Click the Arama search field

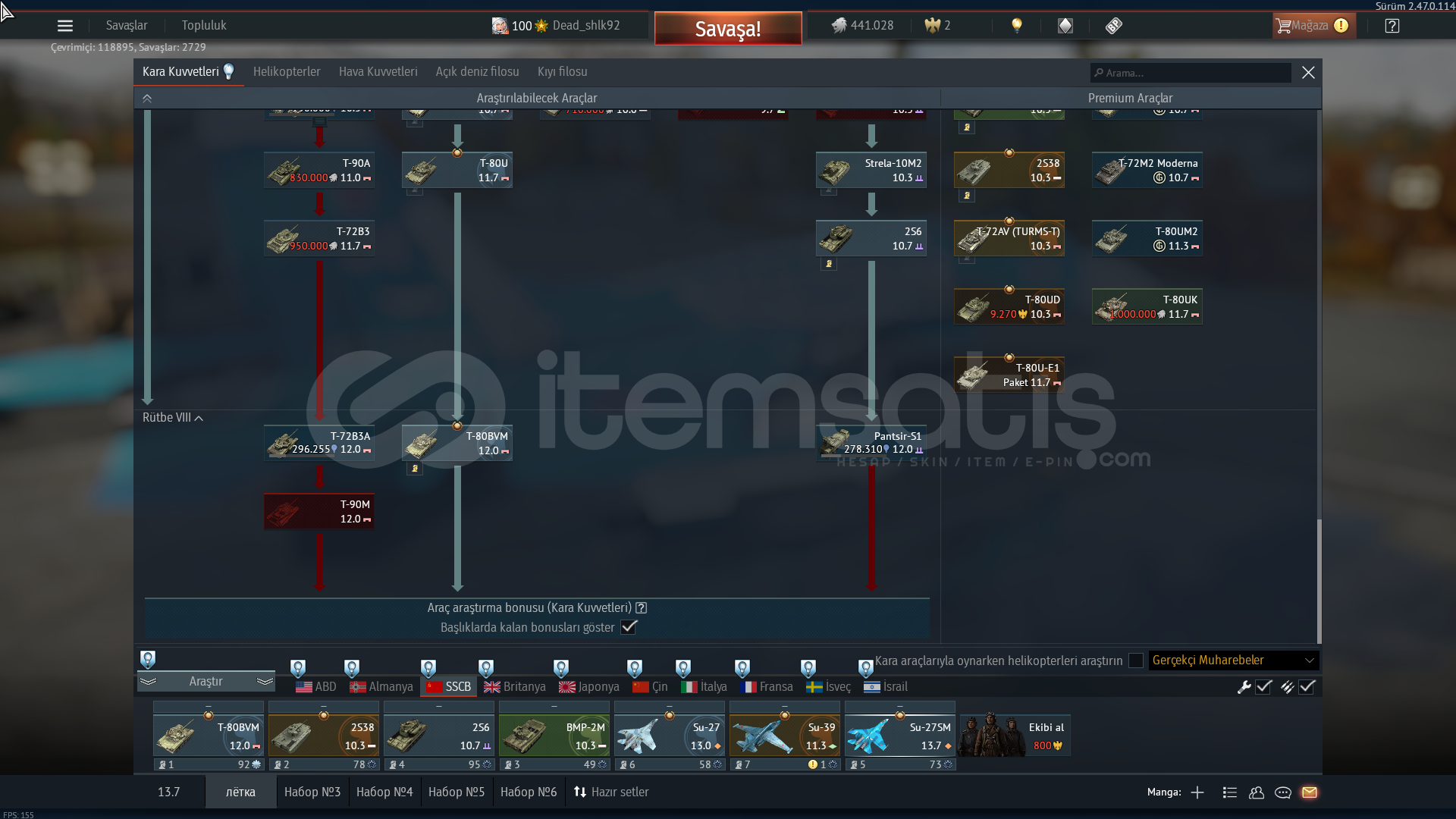pyautogui.click(x=1191, y=73)
